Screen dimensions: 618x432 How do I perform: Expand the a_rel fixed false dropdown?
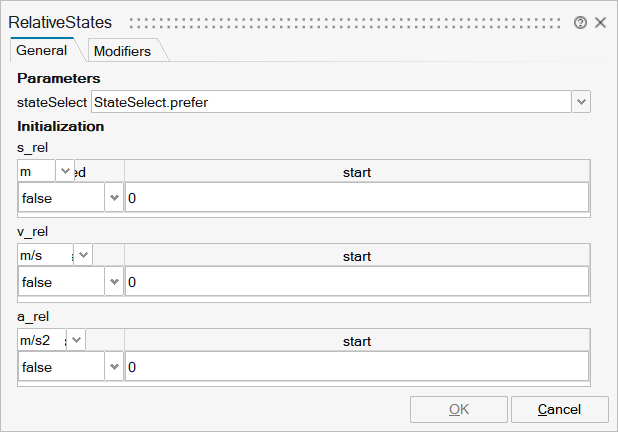click(113, 367)
